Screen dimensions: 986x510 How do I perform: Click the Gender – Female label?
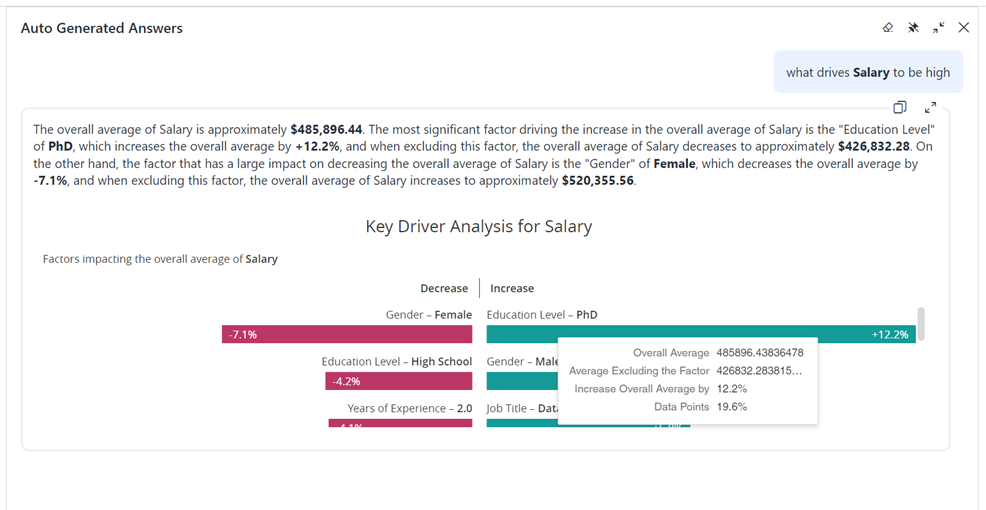click(x=428, y=315)
